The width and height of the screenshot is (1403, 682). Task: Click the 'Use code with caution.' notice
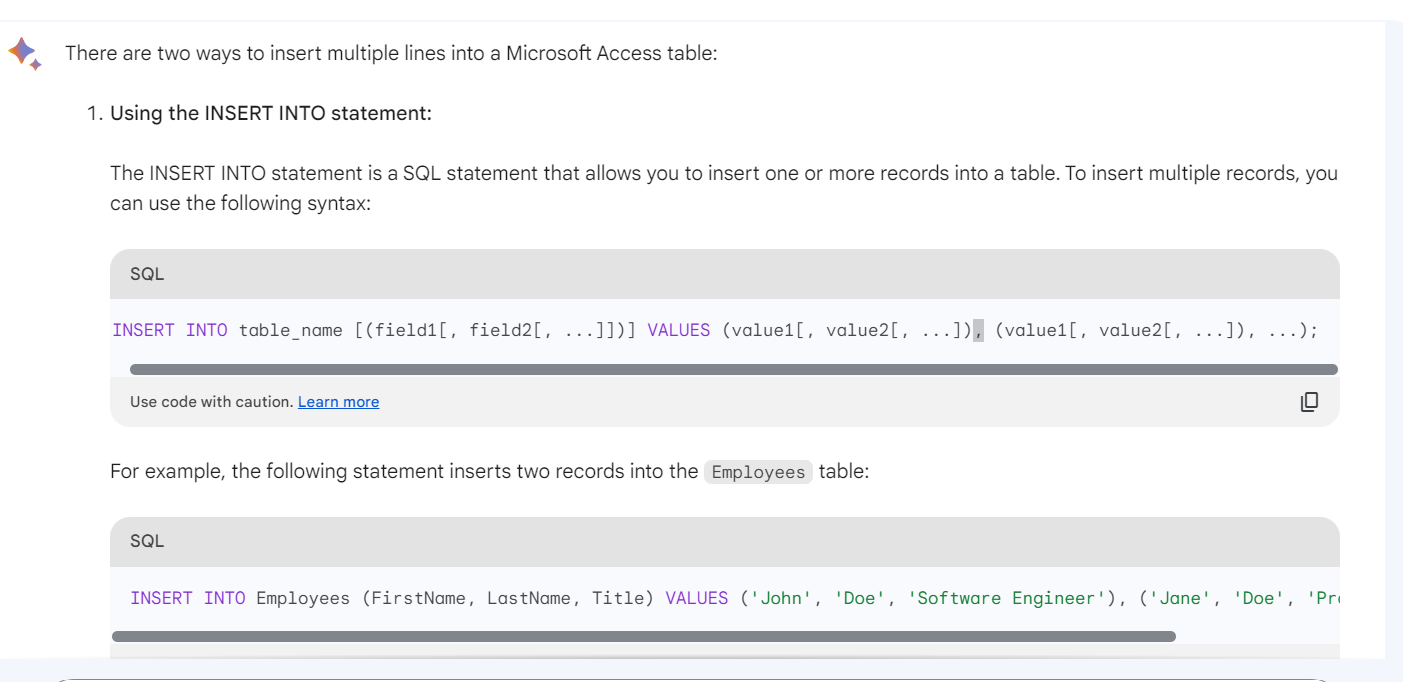coord(211,402)
